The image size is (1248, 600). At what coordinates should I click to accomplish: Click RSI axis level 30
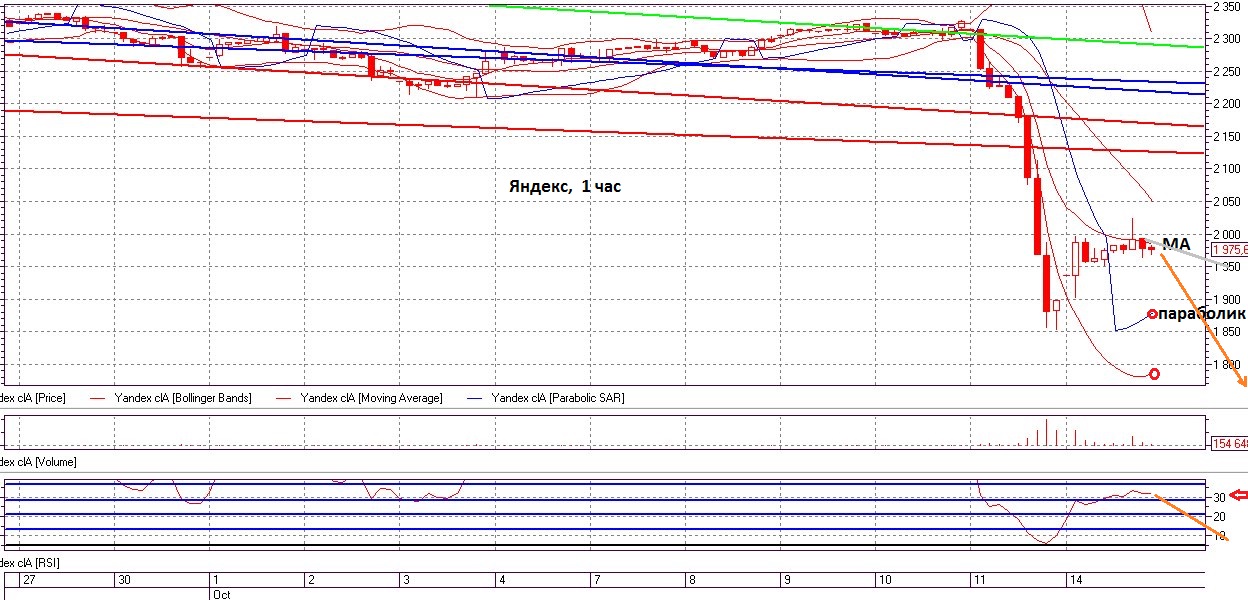pyautogui.click(x=1220, y=497)
